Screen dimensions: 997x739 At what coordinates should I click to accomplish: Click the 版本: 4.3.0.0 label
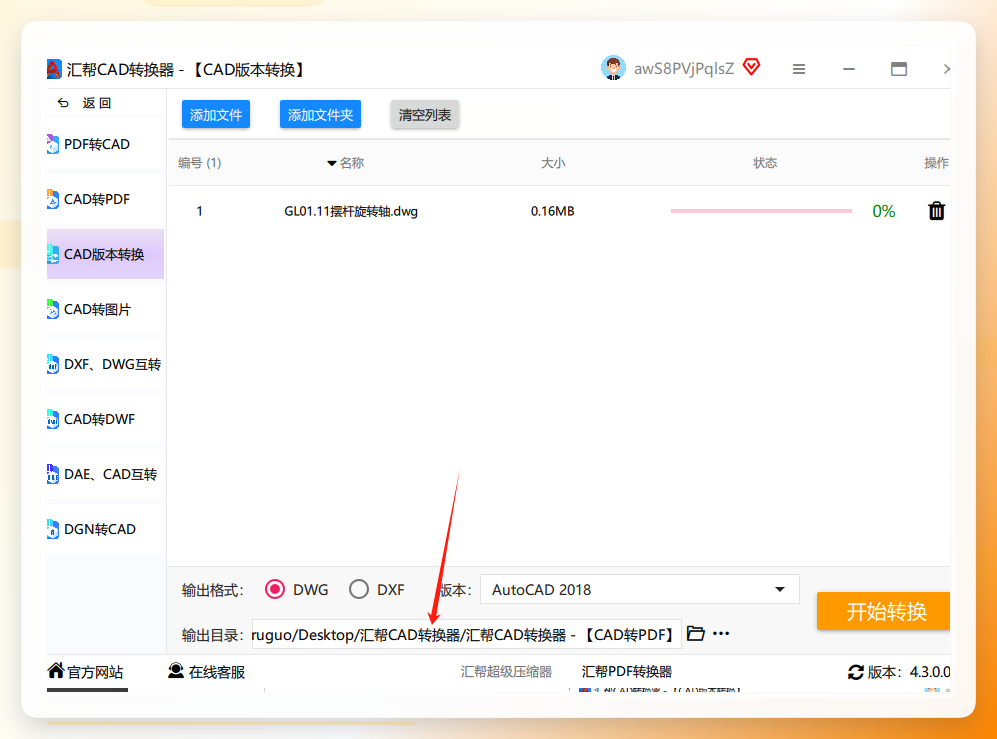[909, 672]
